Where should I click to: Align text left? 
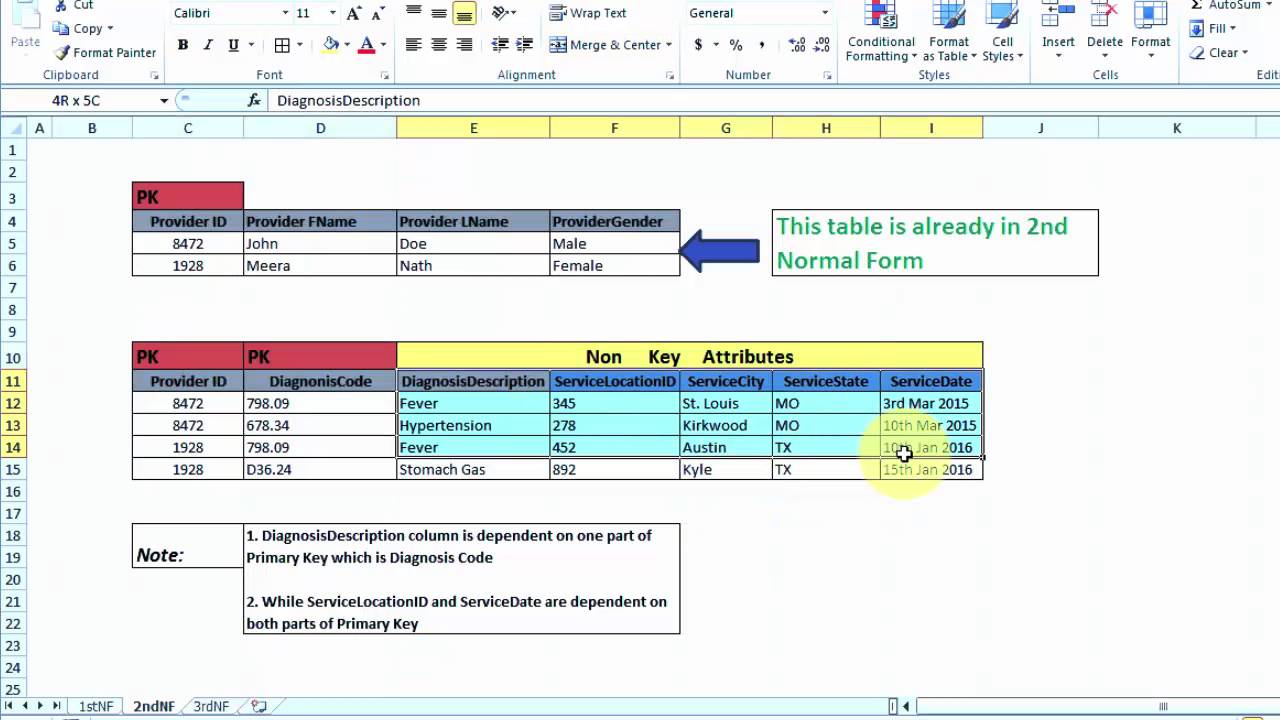(413, 45)
